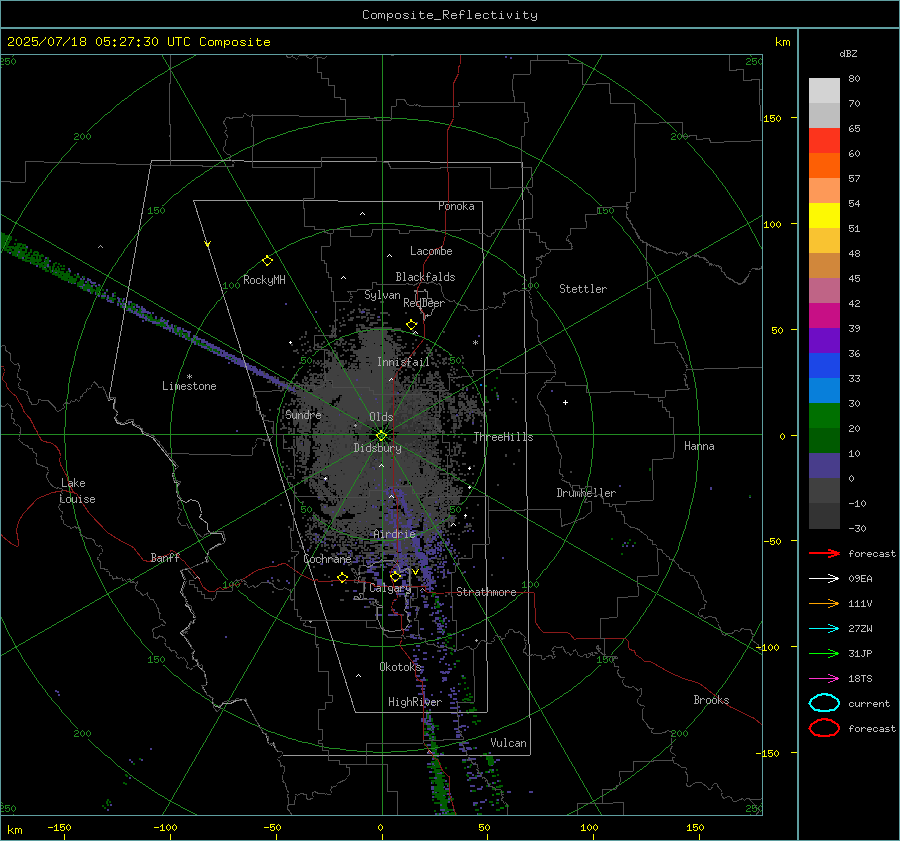Click the Blackfalds city label

pos(425,277)
